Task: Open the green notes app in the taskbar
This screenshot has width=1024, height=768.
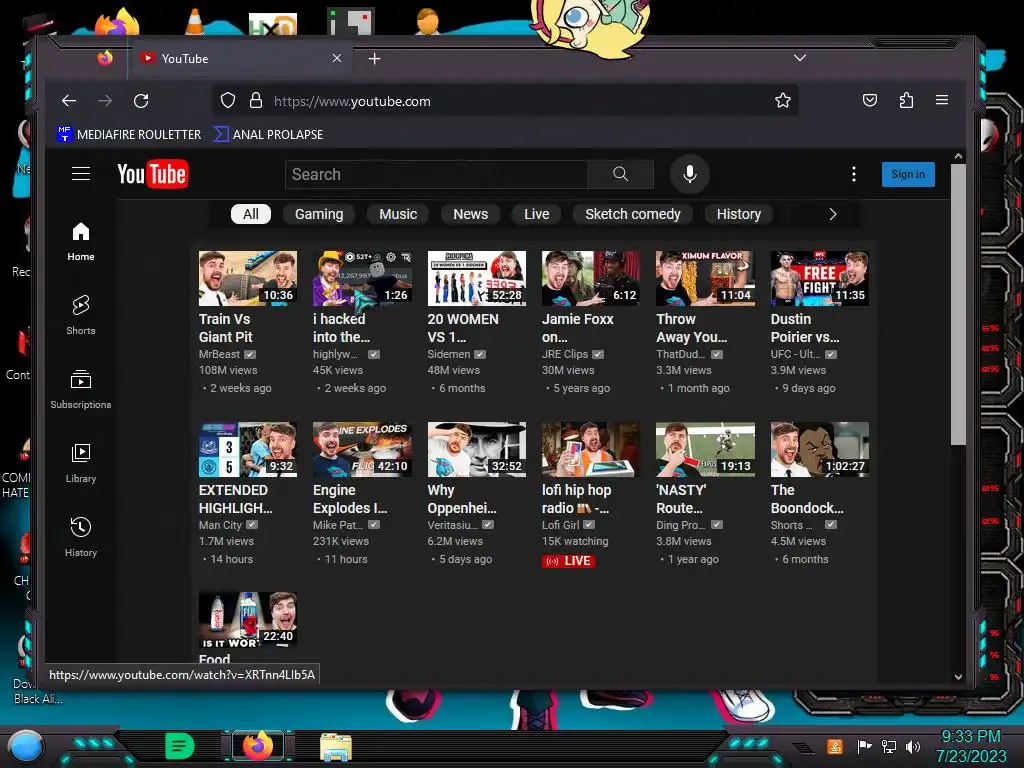Action: click(x=180, y=746)
